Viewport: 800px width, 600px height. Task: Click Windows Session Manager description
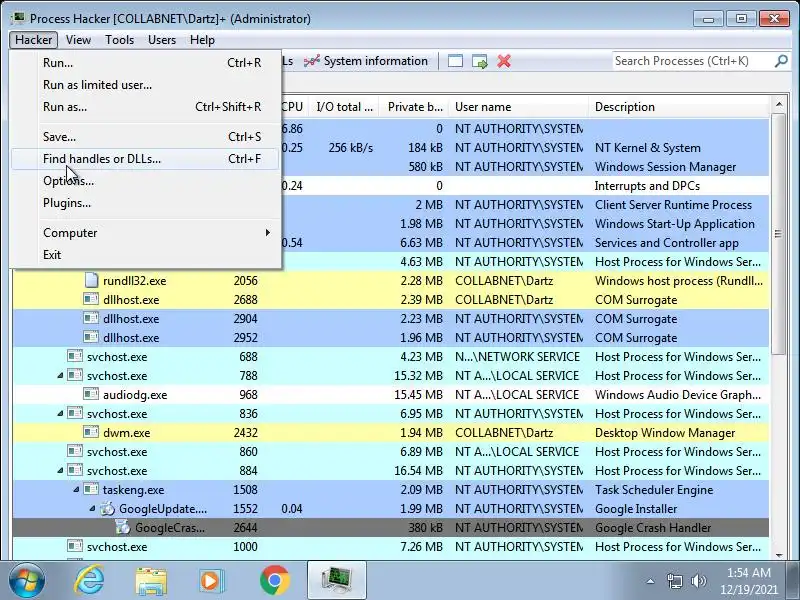665,167
